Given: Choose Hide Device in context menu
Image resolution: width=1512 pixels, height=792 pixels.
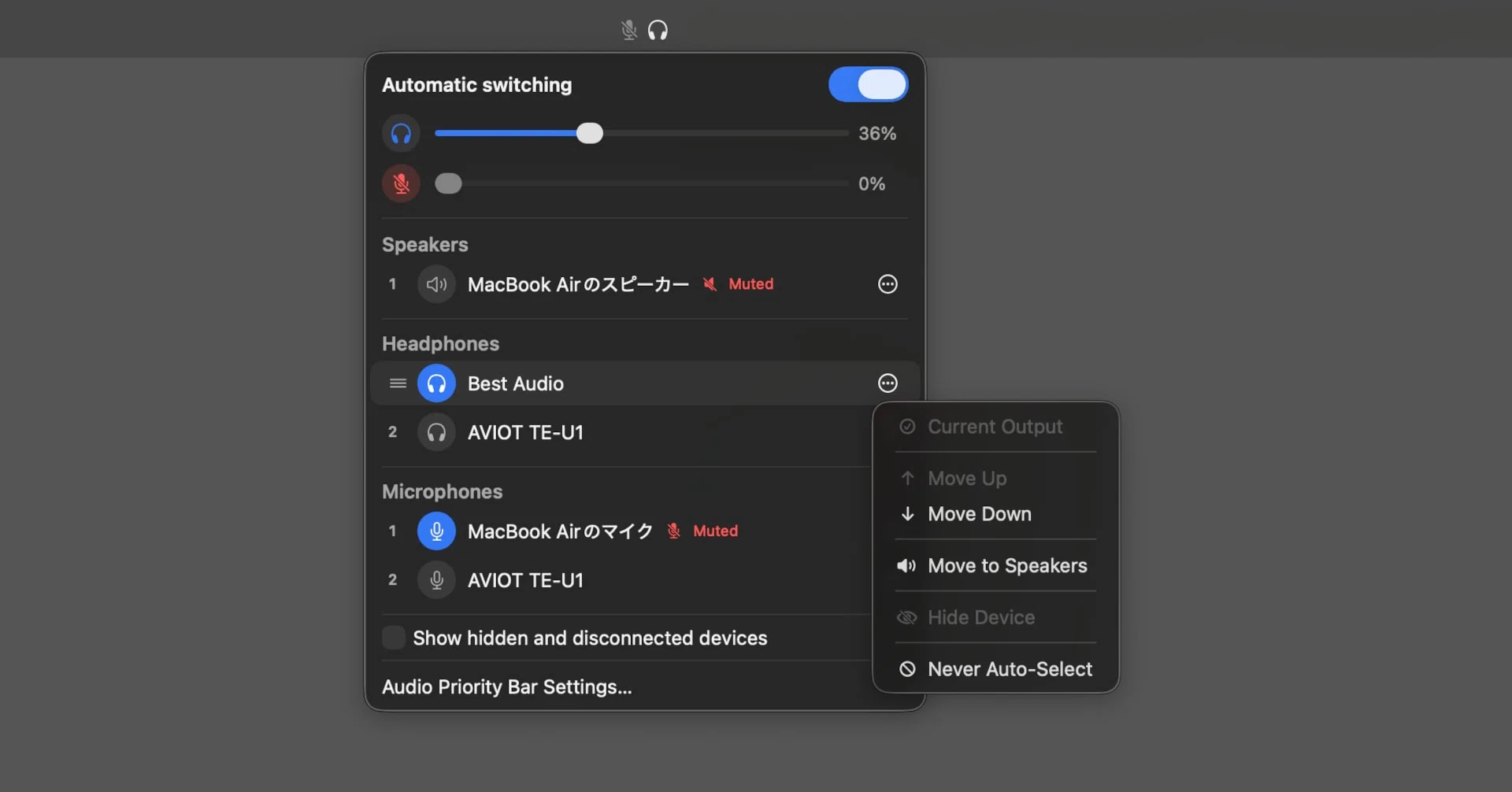Looking at the screenshot, I should point(995,617).
